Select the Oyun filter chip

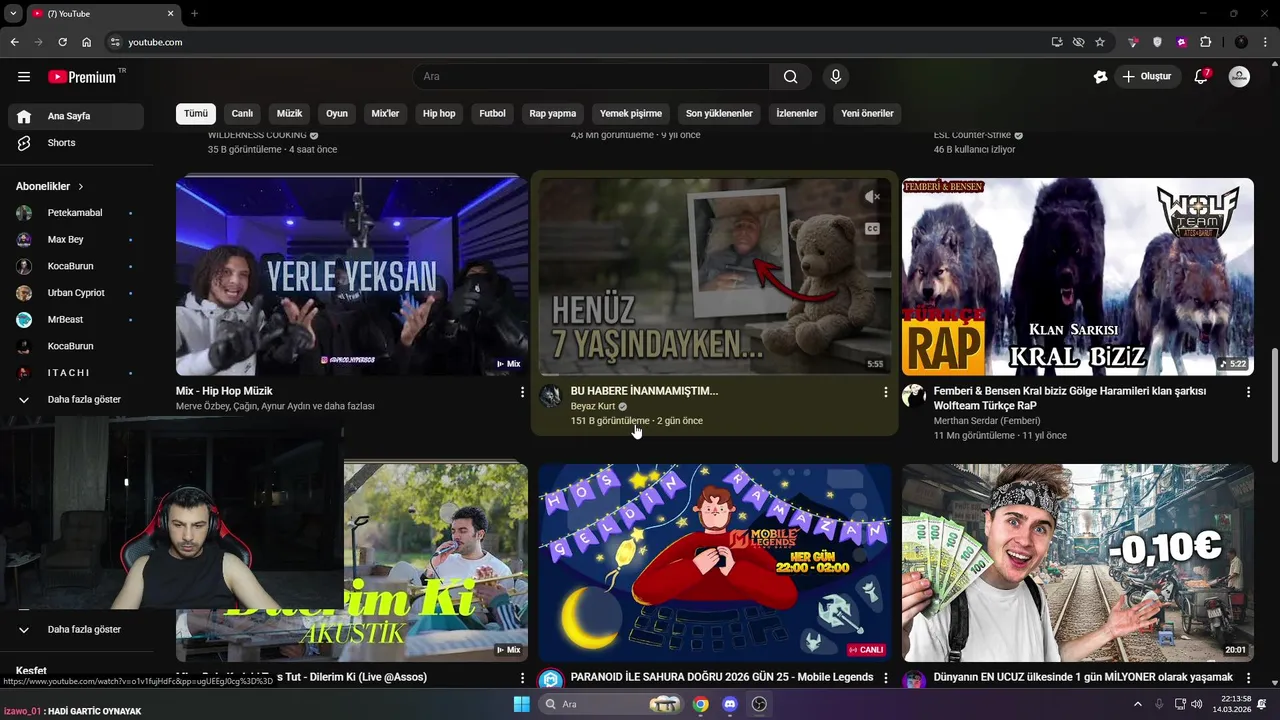click(x=337, y=113)
